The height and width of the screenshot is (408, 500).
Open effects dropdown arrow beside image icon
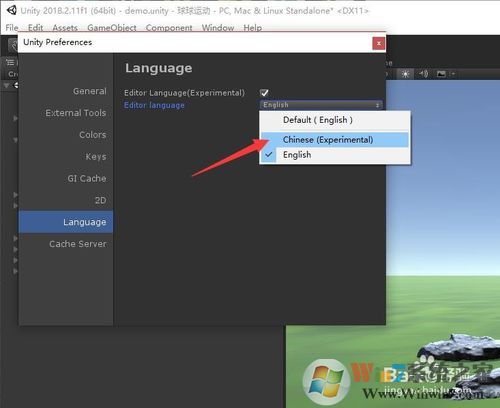[x=453, y=74]
